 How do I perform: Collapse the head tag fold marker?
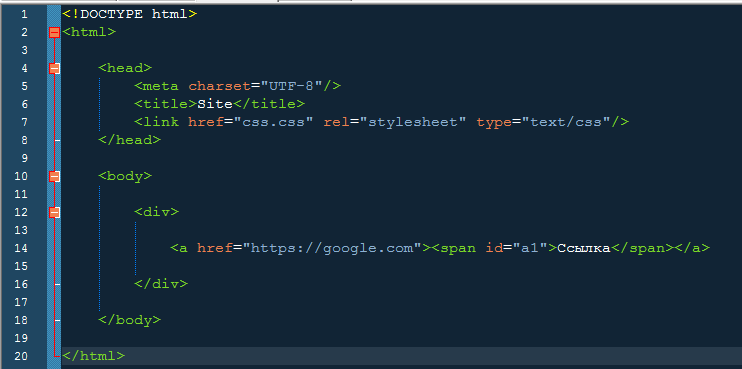coord(54,68)
